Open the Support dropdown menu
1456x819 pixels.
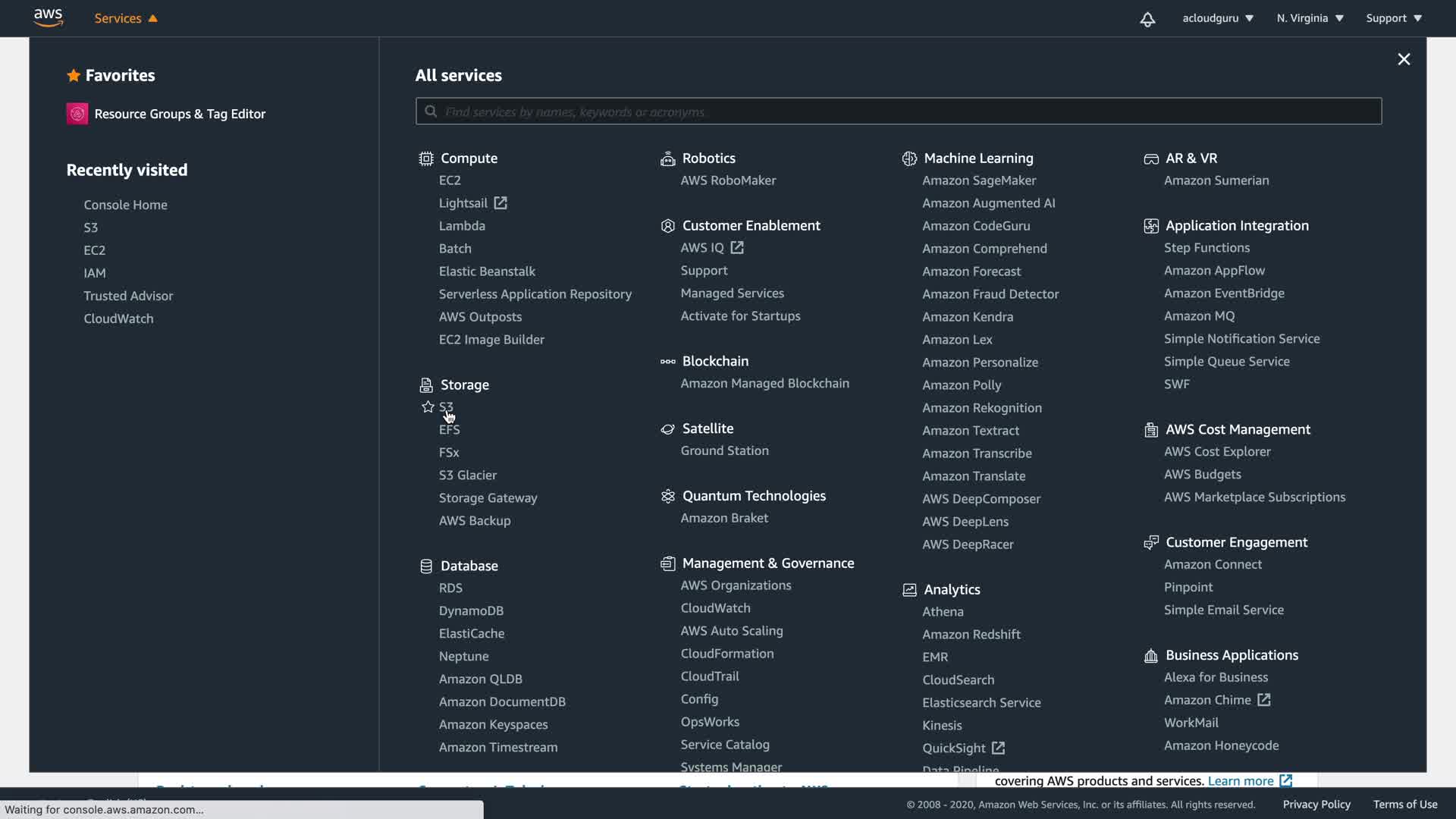pos(1394,18)
